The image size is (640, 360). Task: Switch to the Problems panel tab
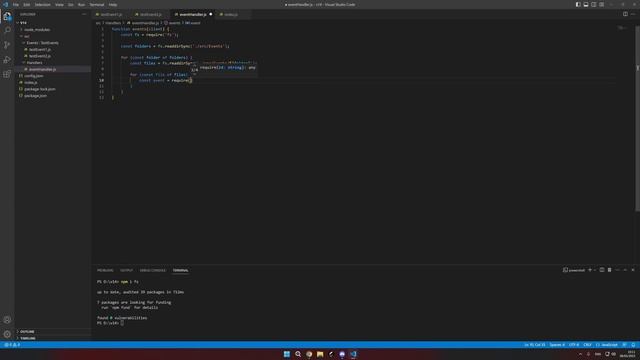[x=105, y=270]
